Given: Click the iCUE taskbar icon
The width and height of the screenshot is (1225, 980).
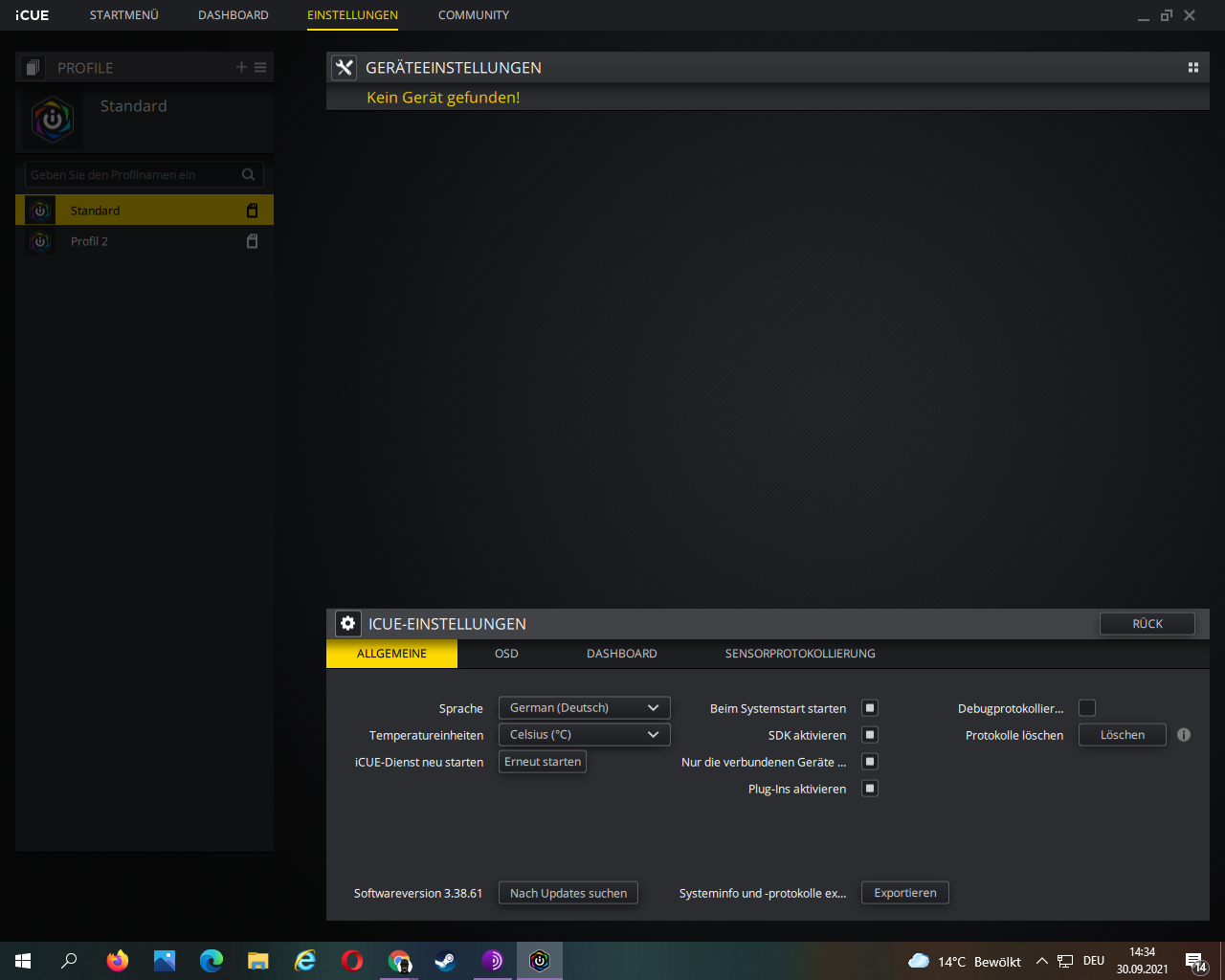Looking at the screenshot, I should pyautogui.click(x=540, y=961).
